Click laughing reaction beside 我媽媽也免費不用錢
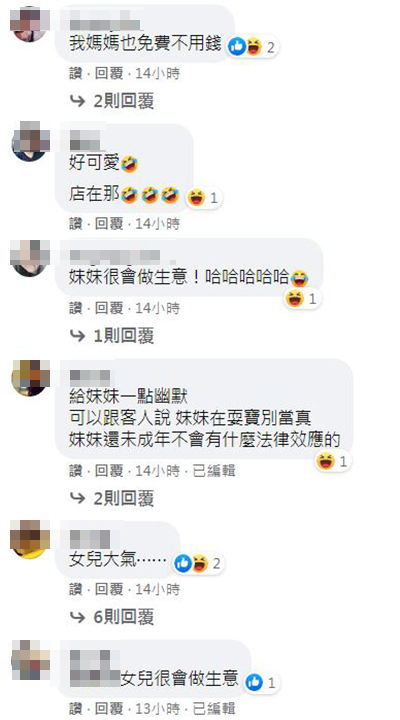 [253, 46]
